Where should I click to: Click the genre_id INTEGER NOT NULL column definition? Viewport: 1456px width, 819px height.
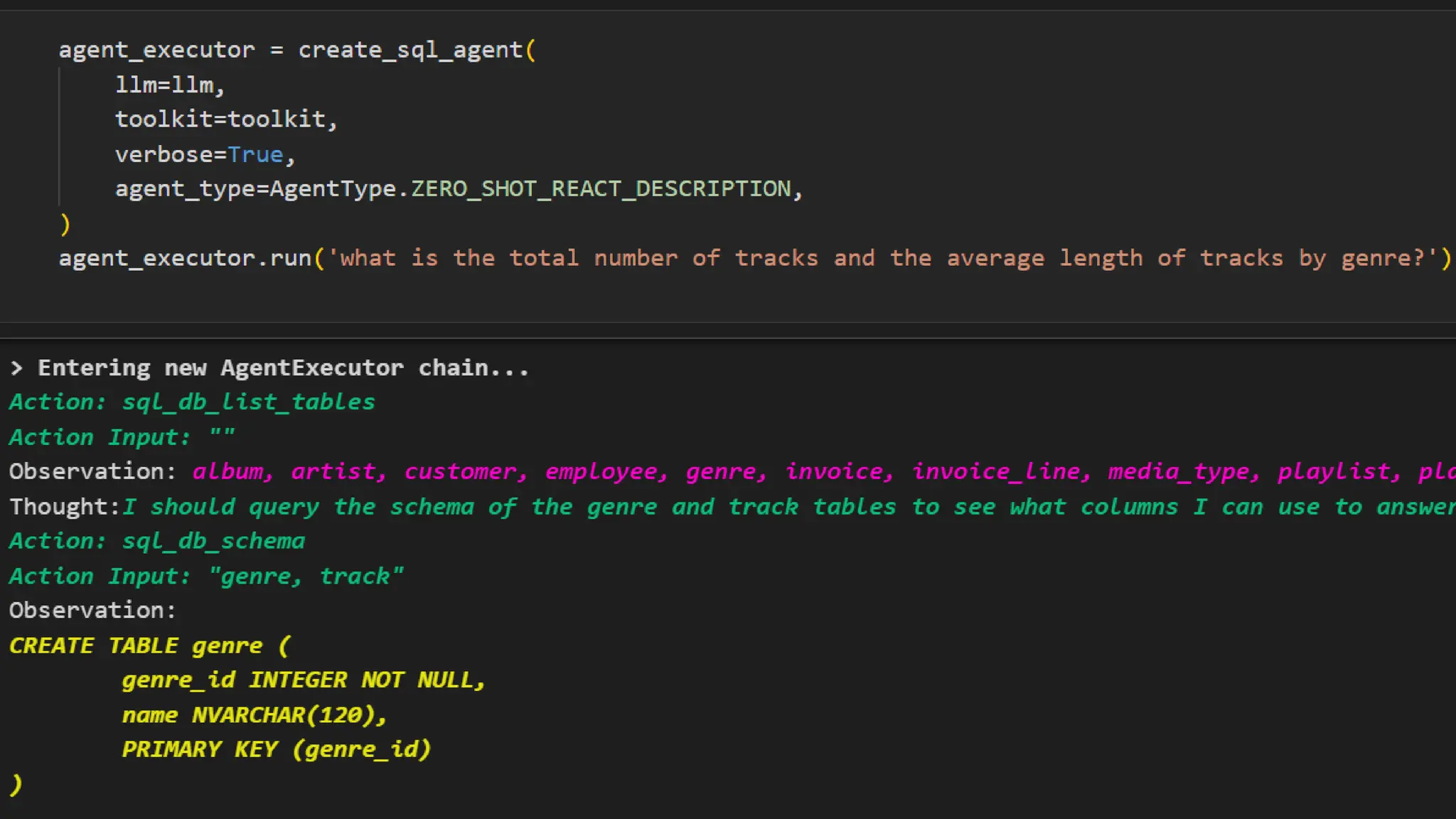304,680
